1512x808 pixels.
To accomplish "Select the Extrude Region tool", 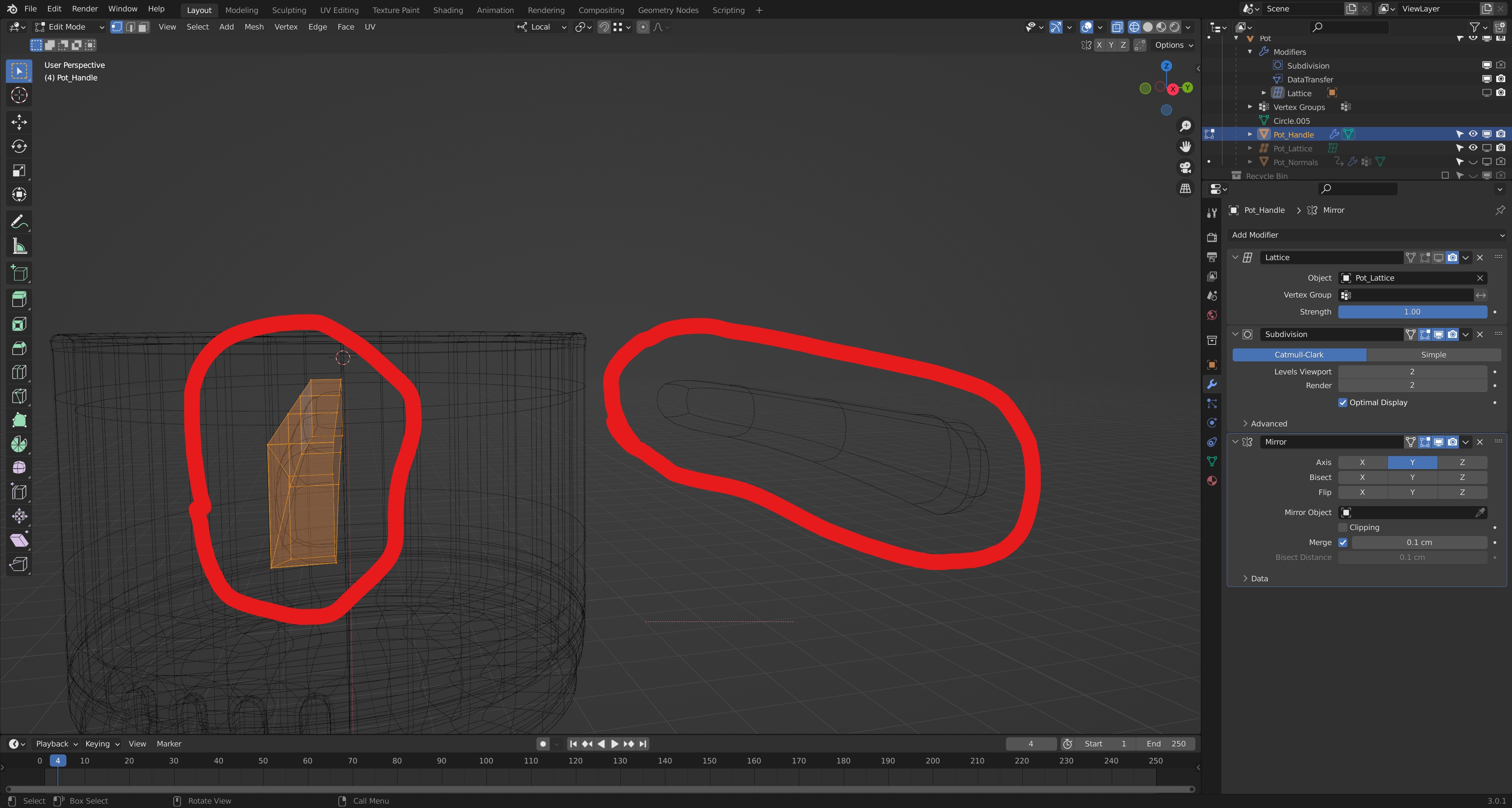I will click(19, 300).
